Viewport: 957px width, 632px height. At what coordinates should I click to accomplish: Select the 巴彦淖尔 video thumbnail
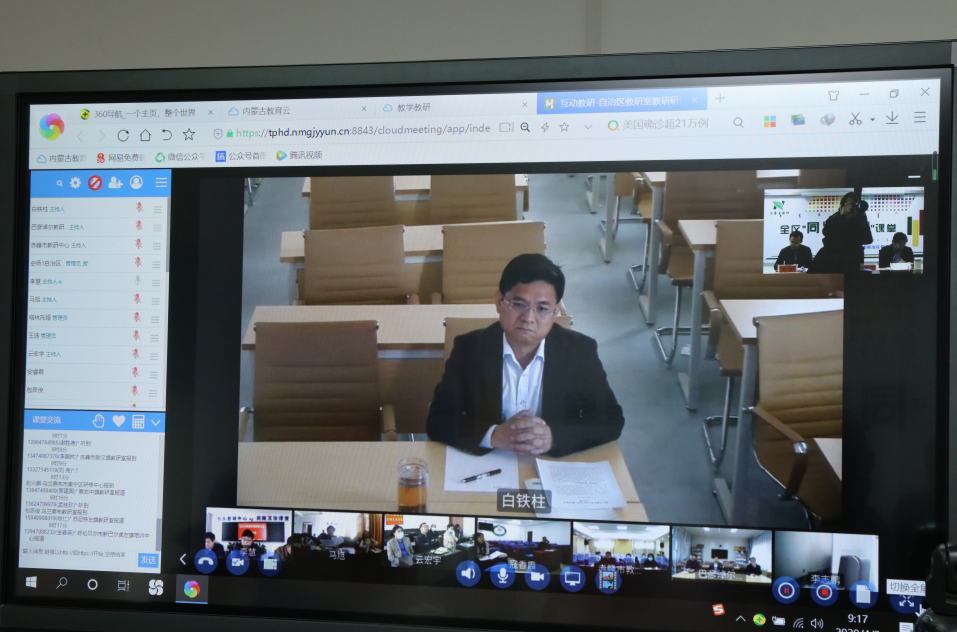721,554
